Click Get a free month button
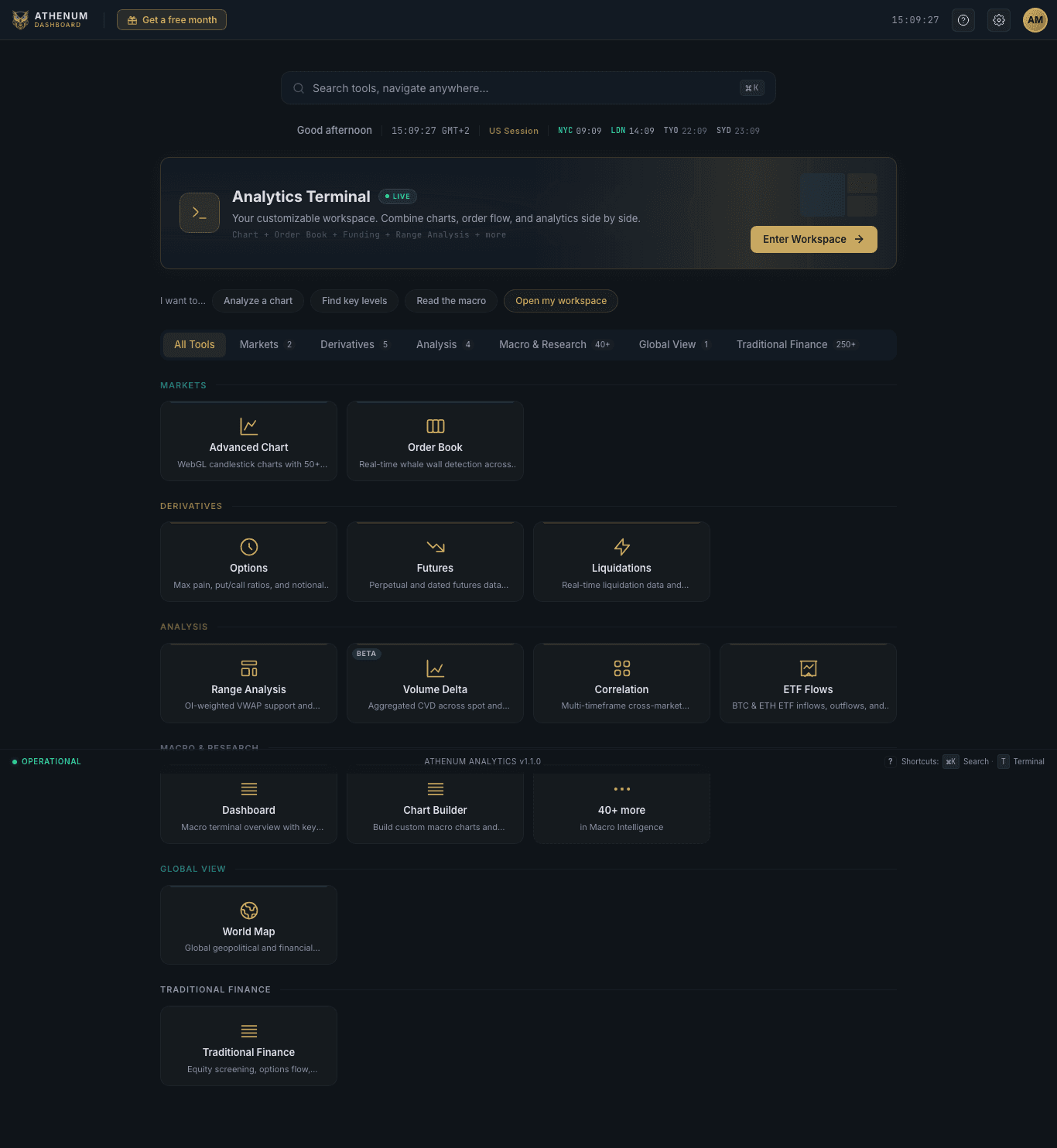Screen dimensions: 1057x1148 172,20
